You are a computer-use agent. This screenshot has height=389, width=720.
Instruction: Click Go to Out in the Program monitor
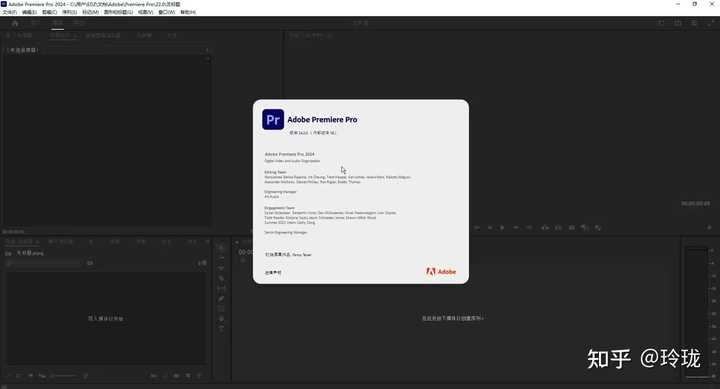click(x=529, y=228)
